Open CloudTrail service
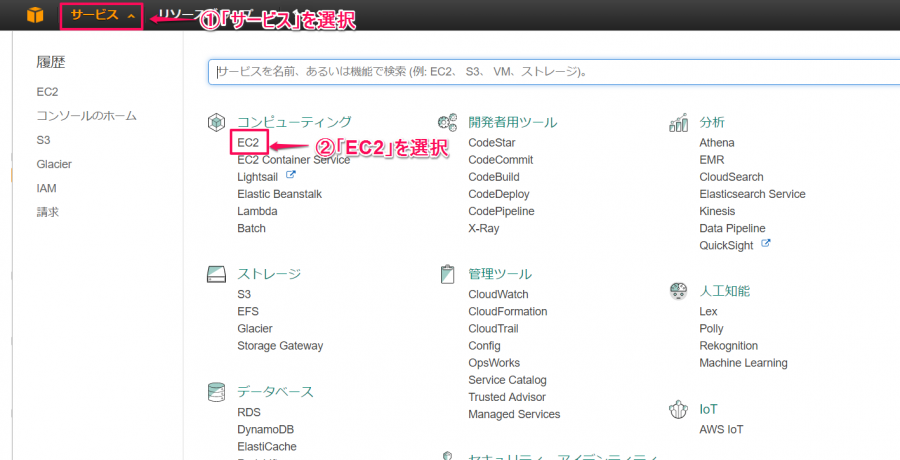Viewport: 900px width, 460px height. tap(496, 329)
